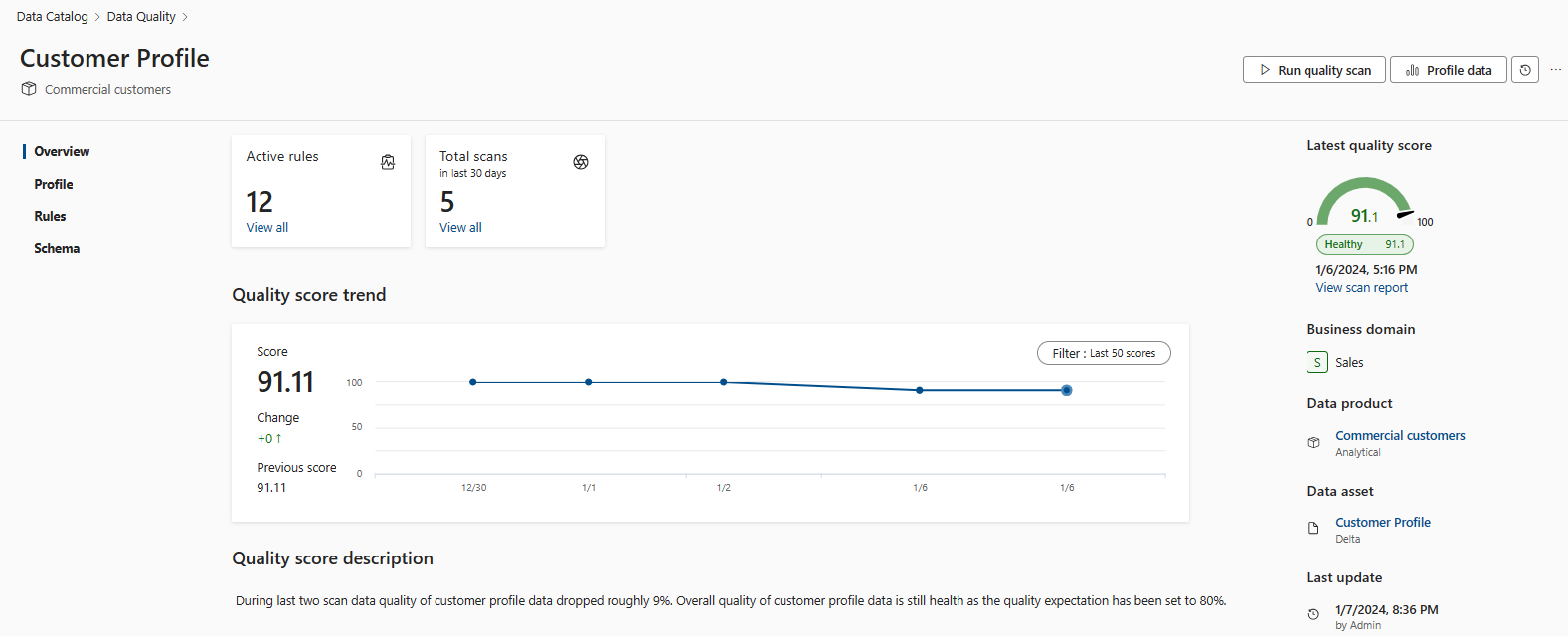Open the Rules tab
1568x636 pixels.
click(50, 216)
